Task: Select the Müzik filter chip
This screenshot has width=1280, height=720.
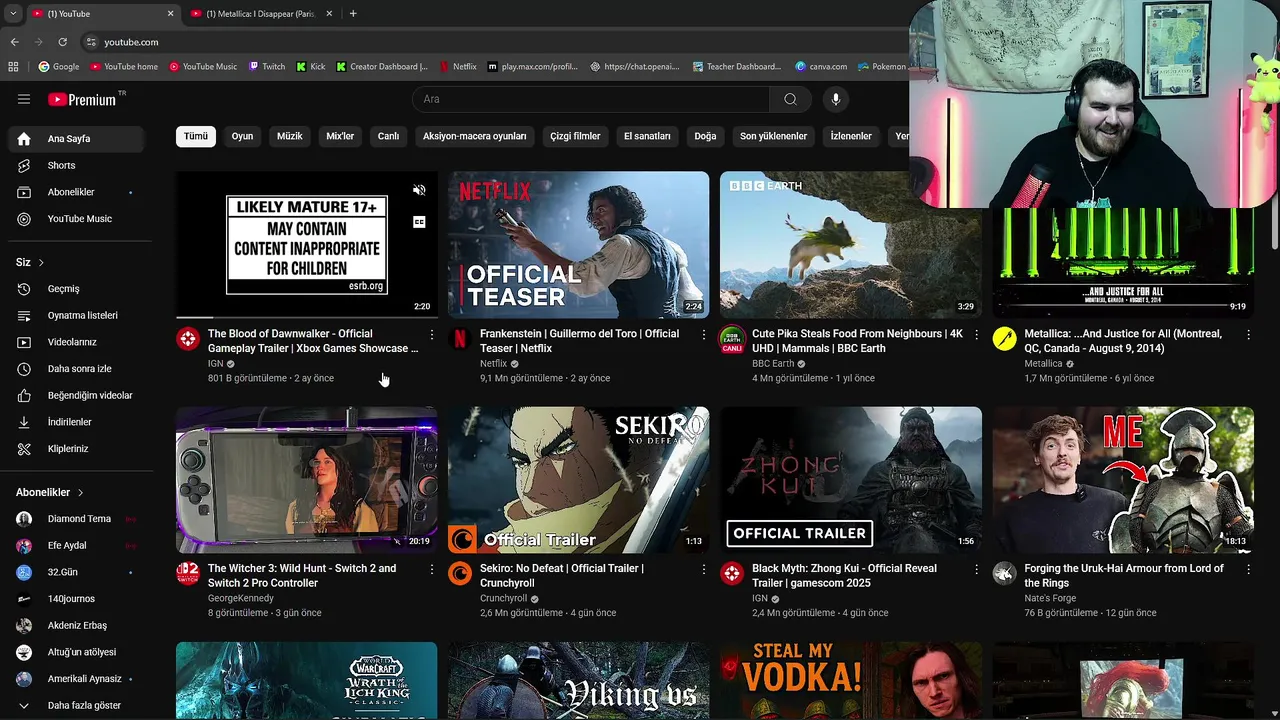Action: tap(290, 136)
